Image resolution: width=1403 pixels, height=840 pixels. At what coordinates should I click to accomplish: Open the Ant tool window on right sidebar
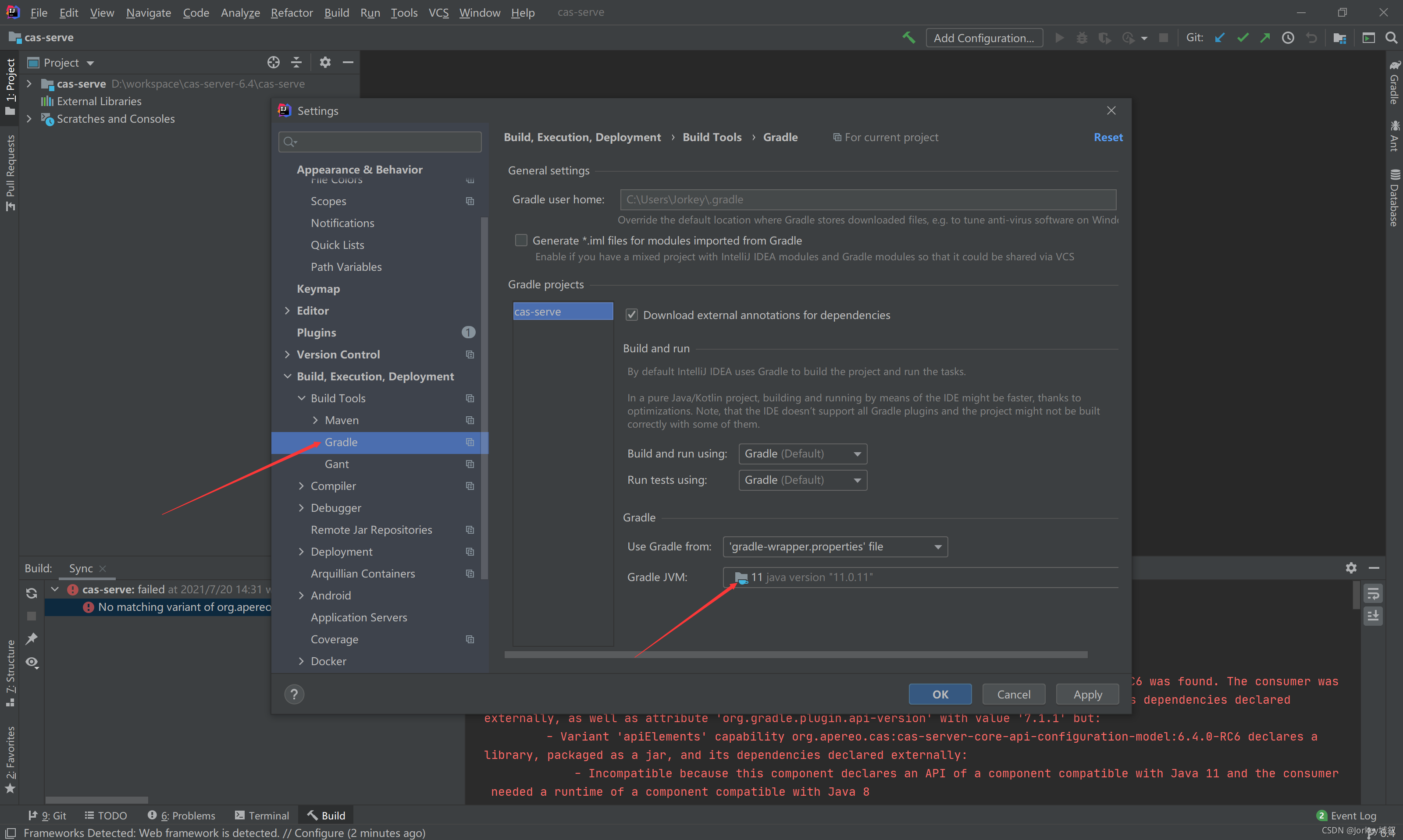click(x=1394, y=136)
